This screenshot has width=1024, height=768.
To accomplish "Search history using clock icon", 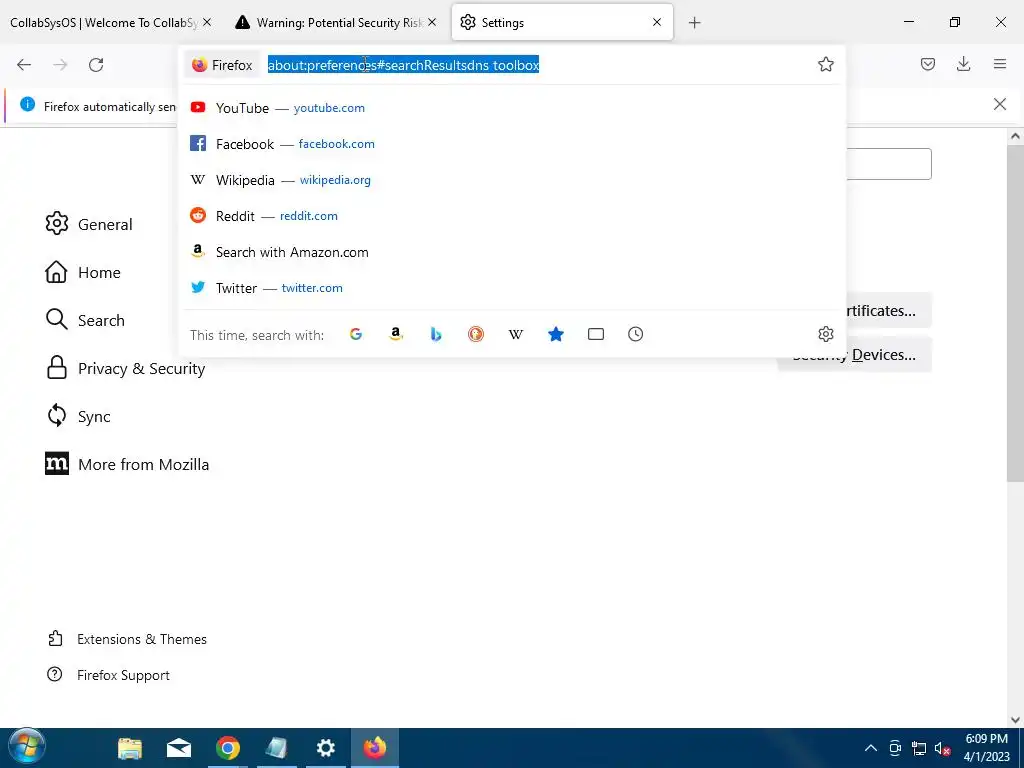I will pyautogui.click(x=635, y=334).
